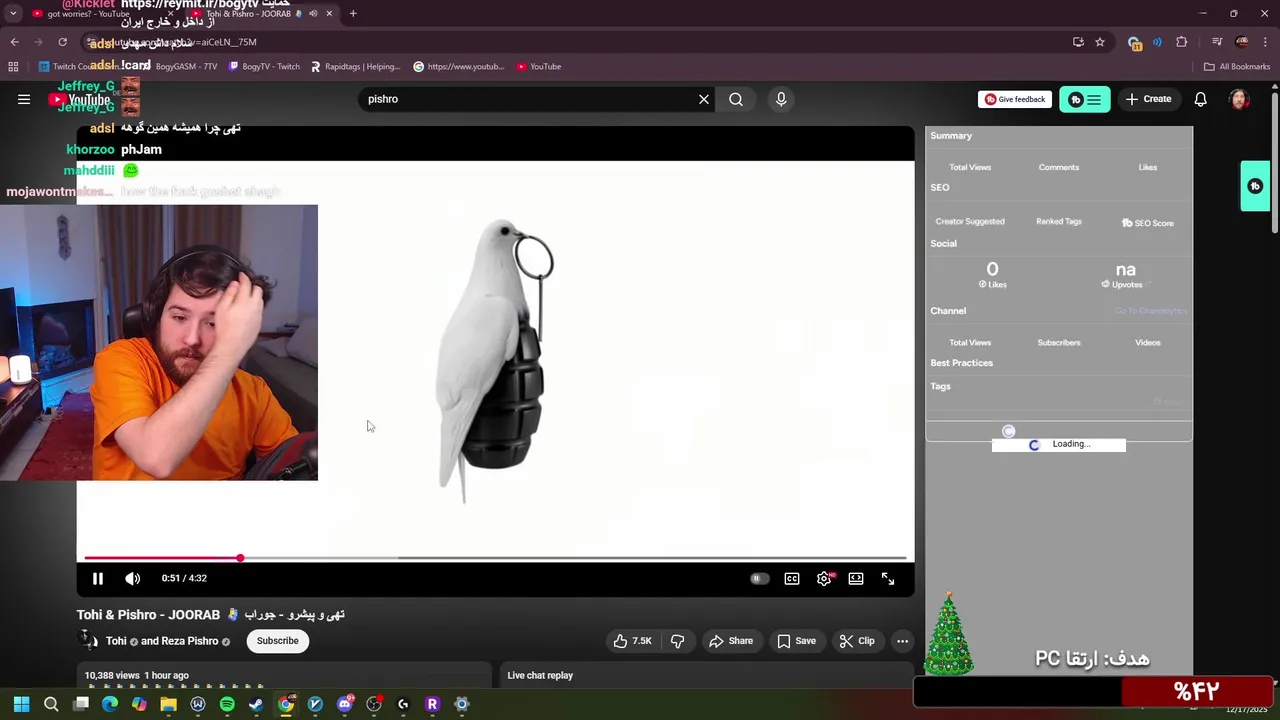This screenshot has width=1280, height=720.
Task: Subscribe to the Tohi channel
Action: 278,641
